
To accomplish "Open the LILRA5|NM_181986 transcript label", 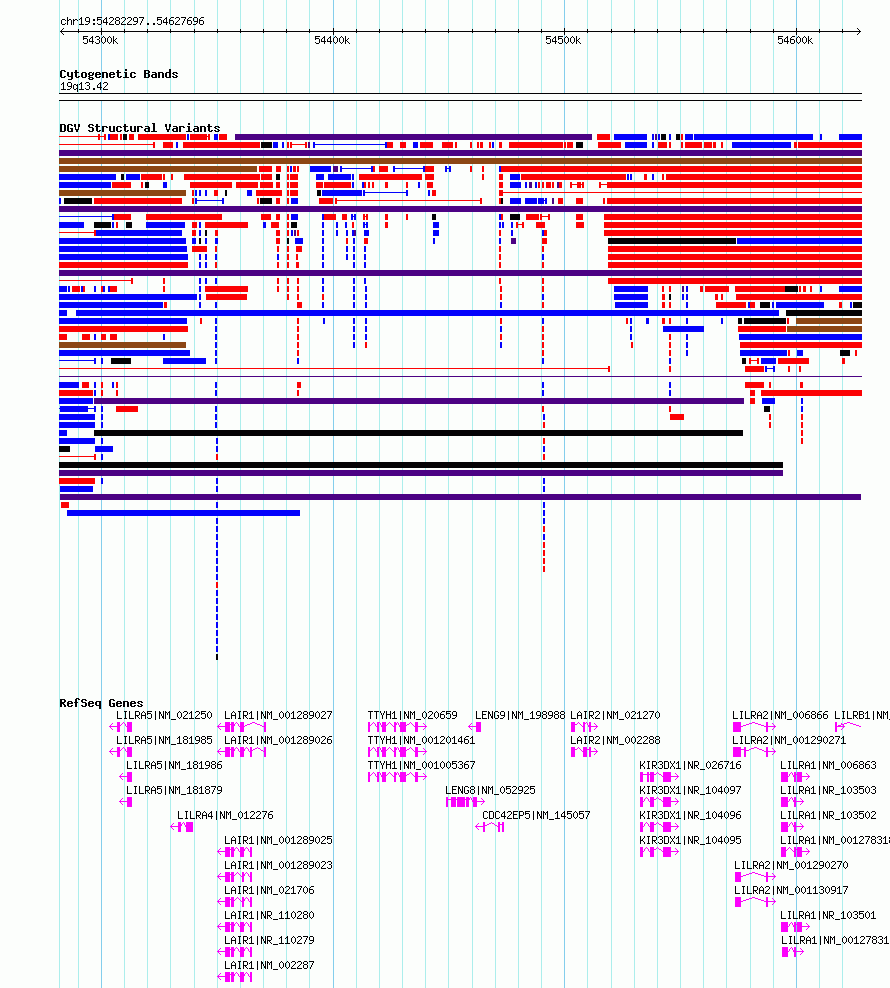I will point(174,766).
